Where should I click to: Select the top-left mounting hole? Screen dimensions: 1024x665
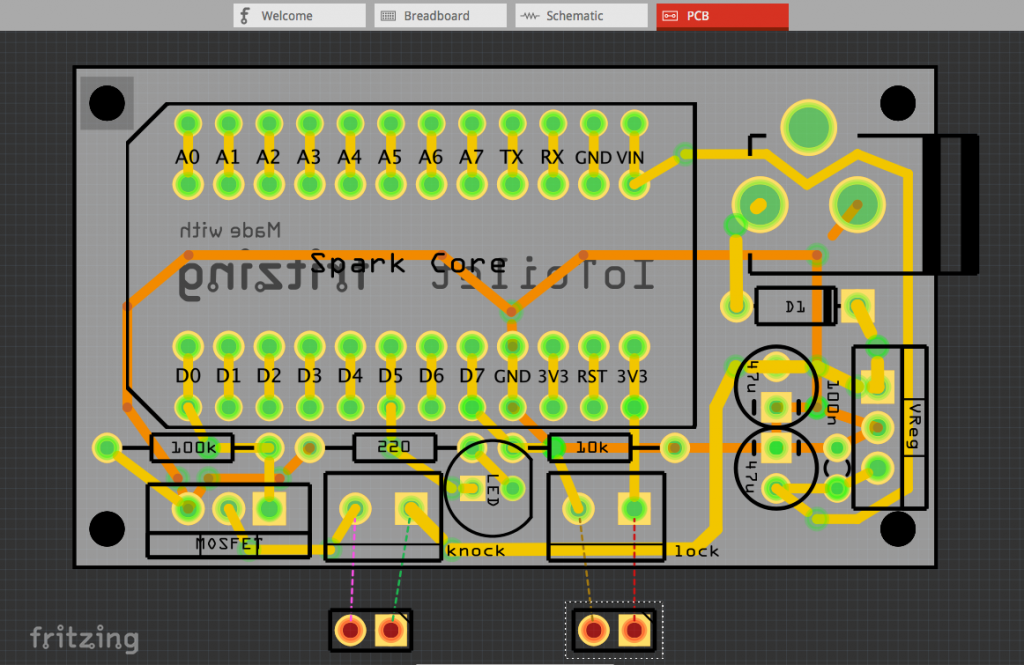tap(106, 103)
